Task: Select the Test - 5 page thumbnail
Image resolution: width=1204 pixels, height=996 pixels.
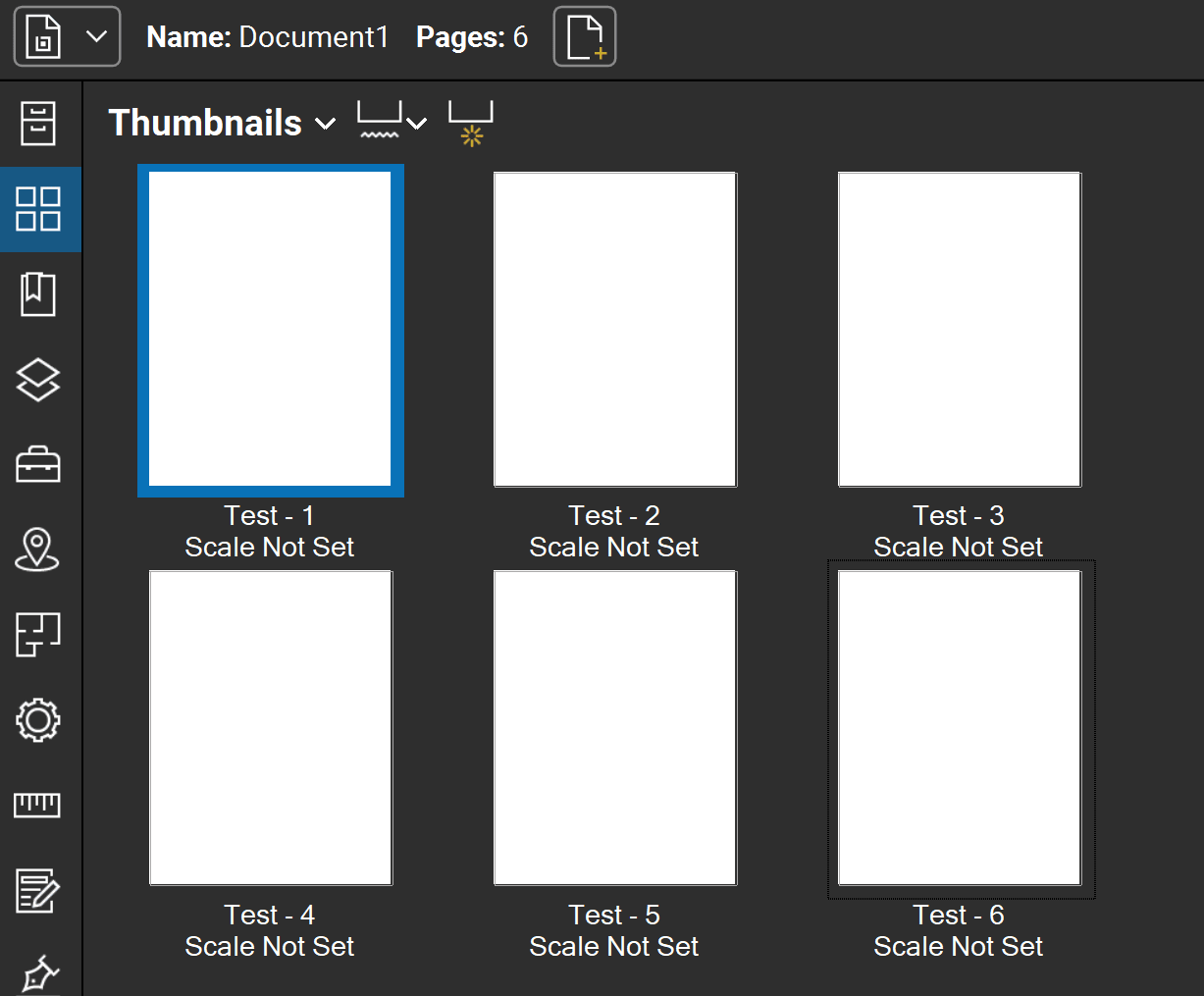Action: (x=615, y=728)
